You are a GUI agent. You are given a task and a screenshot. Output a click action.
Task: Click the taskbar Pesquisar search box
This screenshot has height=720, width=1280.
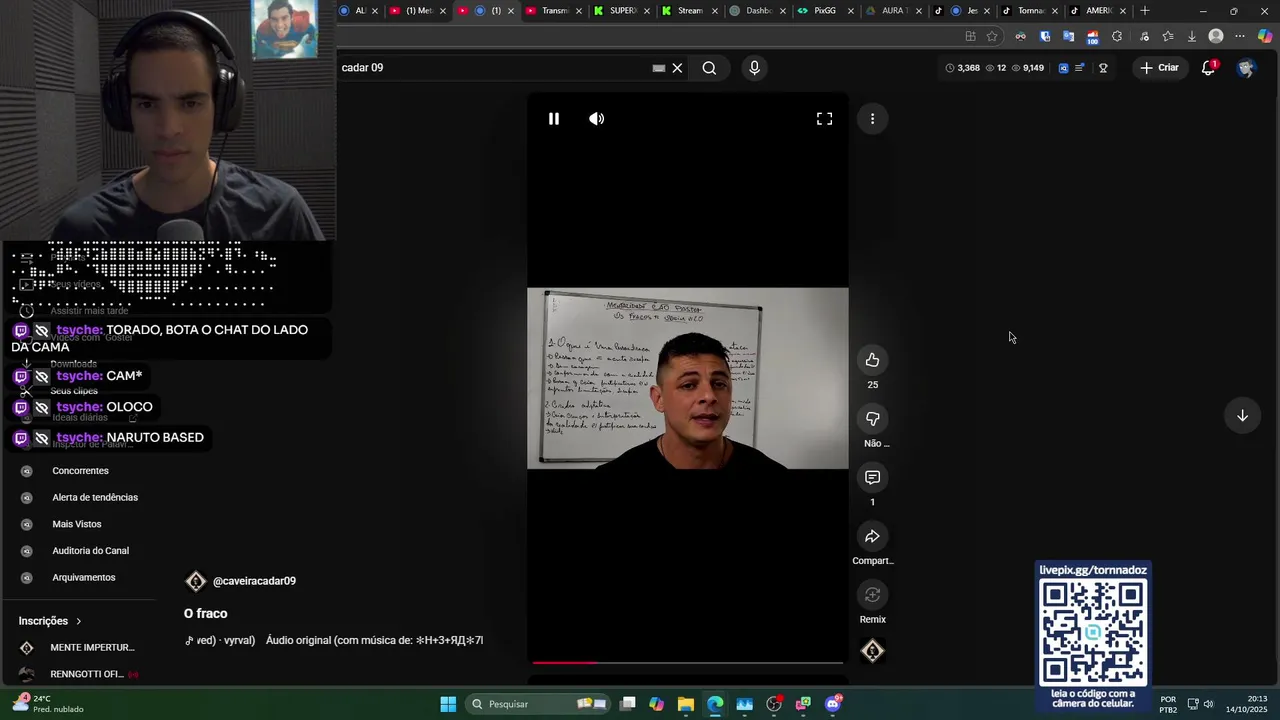tap(540, 704)
